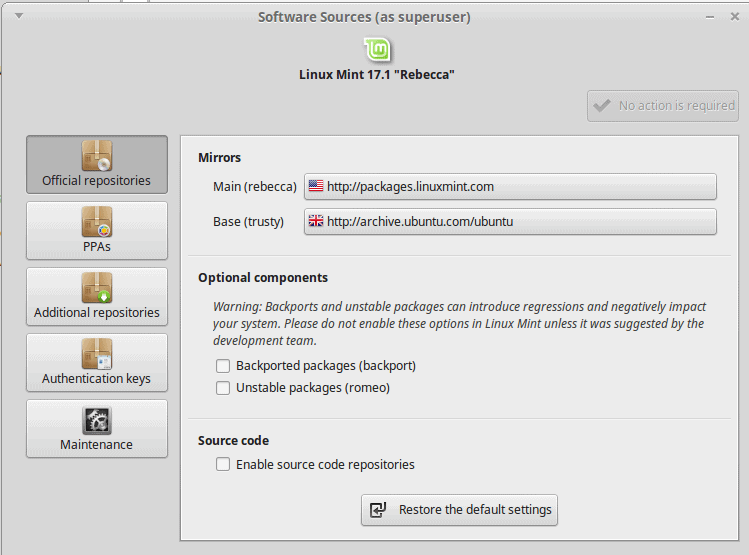The image size is (749, 555).
Task: Tick Enable source code repositories
Action: coord(223,464)
